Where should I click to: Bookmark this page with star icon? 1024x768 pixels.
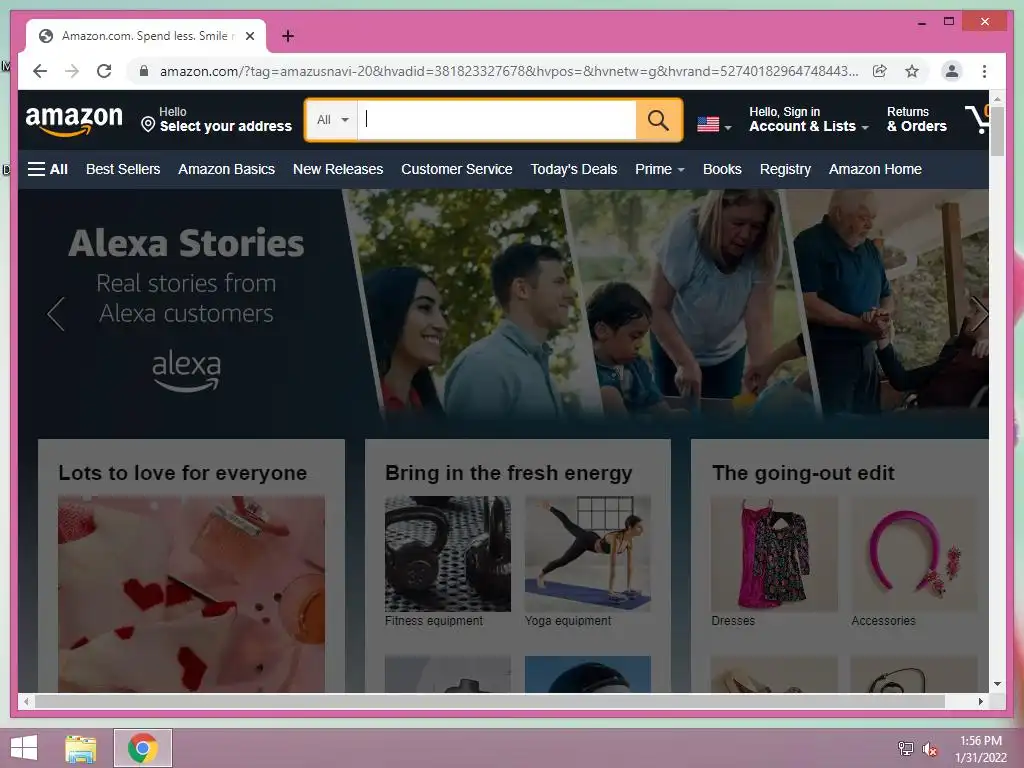(912, 71)
